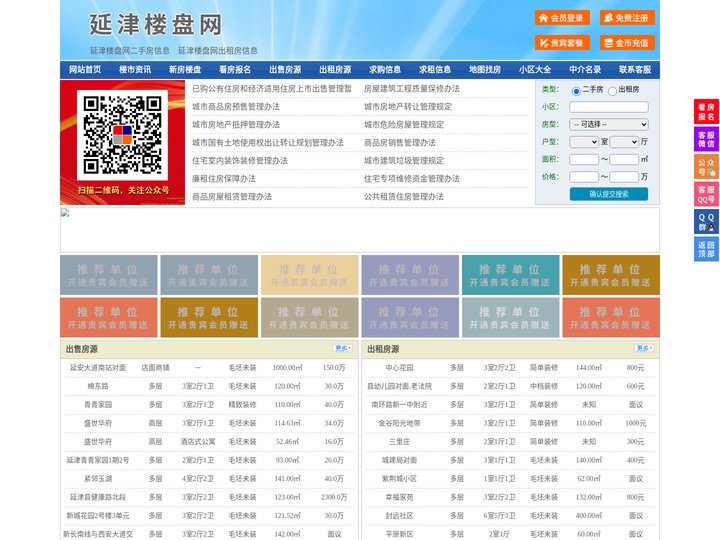Open 楼市资讯 nav item
The image size is (720, 540).
pos(135,70)
